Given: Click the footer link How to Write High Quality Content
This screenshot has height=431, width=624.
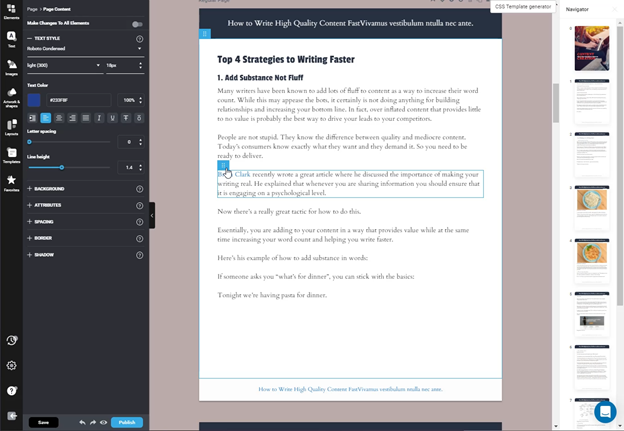Looking at the screenshot, I should [x=350, y=389].
